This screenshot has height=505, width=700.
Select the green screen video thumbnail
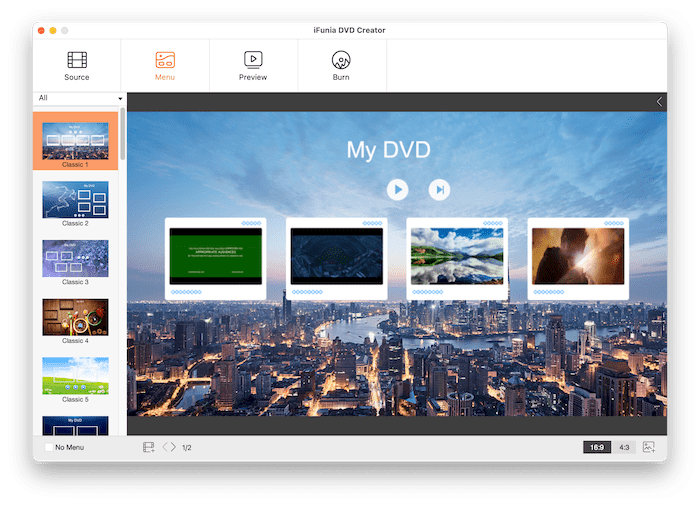[x=215, y=256]
